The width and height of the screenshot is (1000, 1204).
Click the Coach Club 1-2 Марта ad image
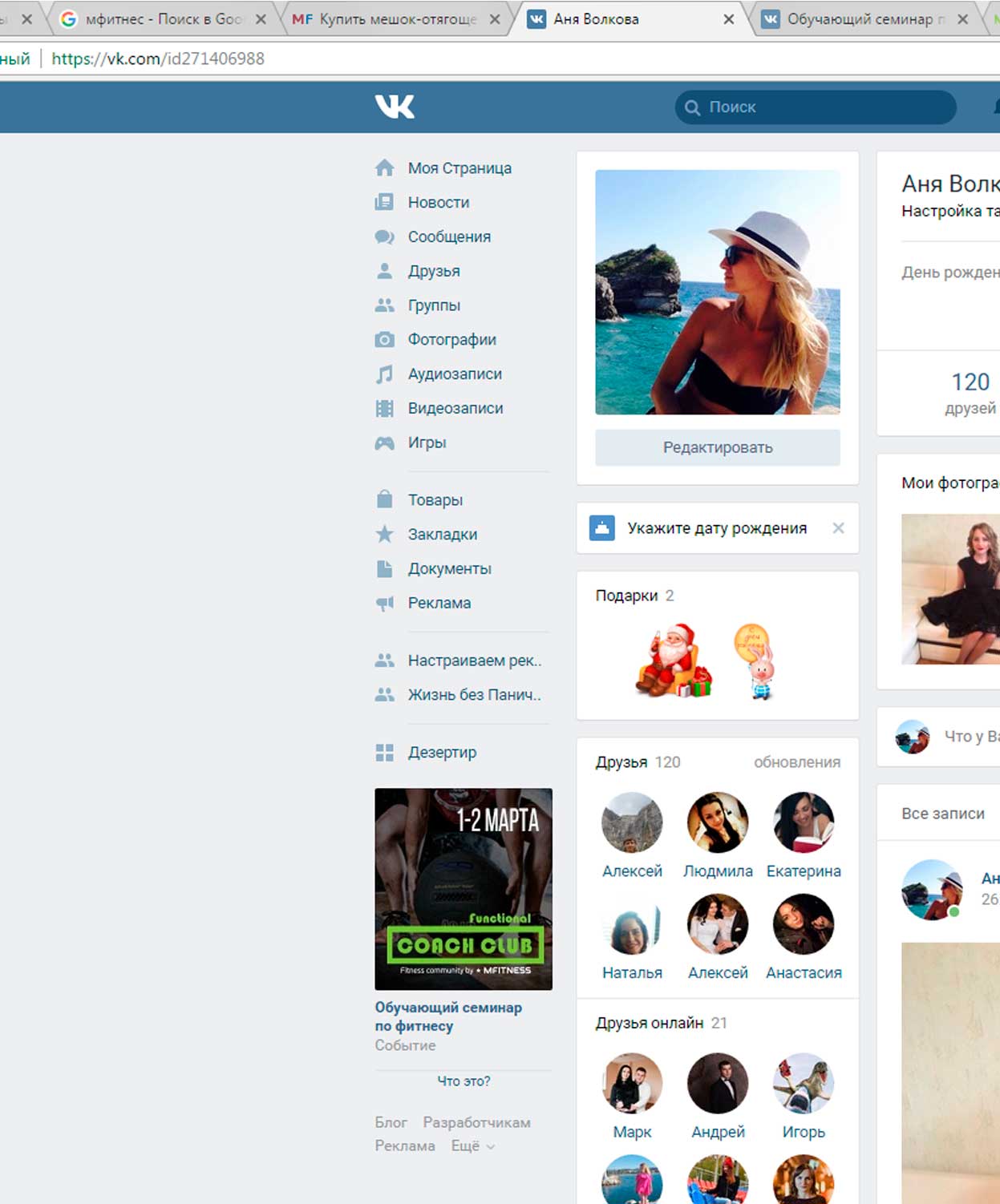(464, 889)
